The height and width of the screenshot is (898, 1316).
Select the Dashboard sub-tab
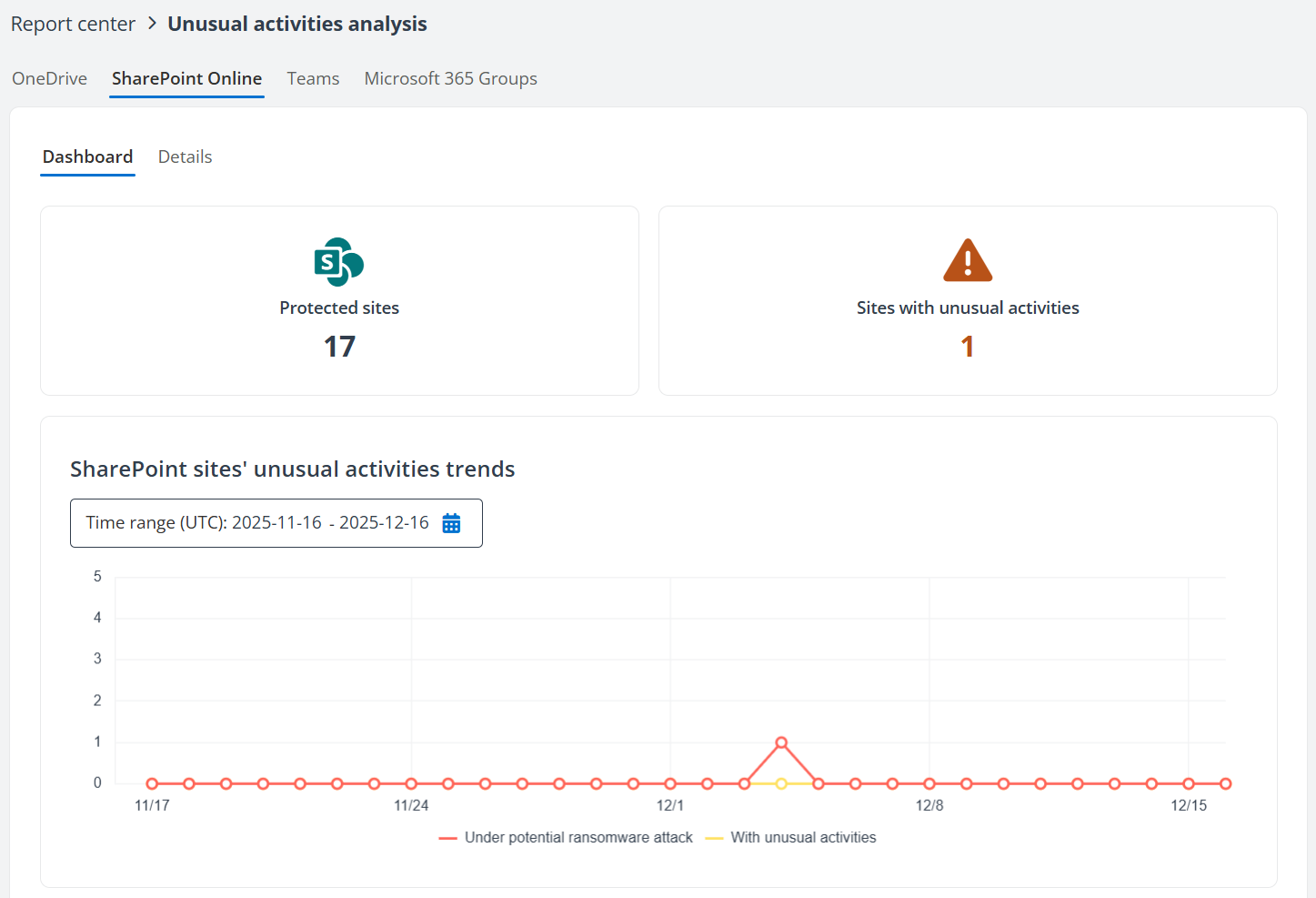87,156
